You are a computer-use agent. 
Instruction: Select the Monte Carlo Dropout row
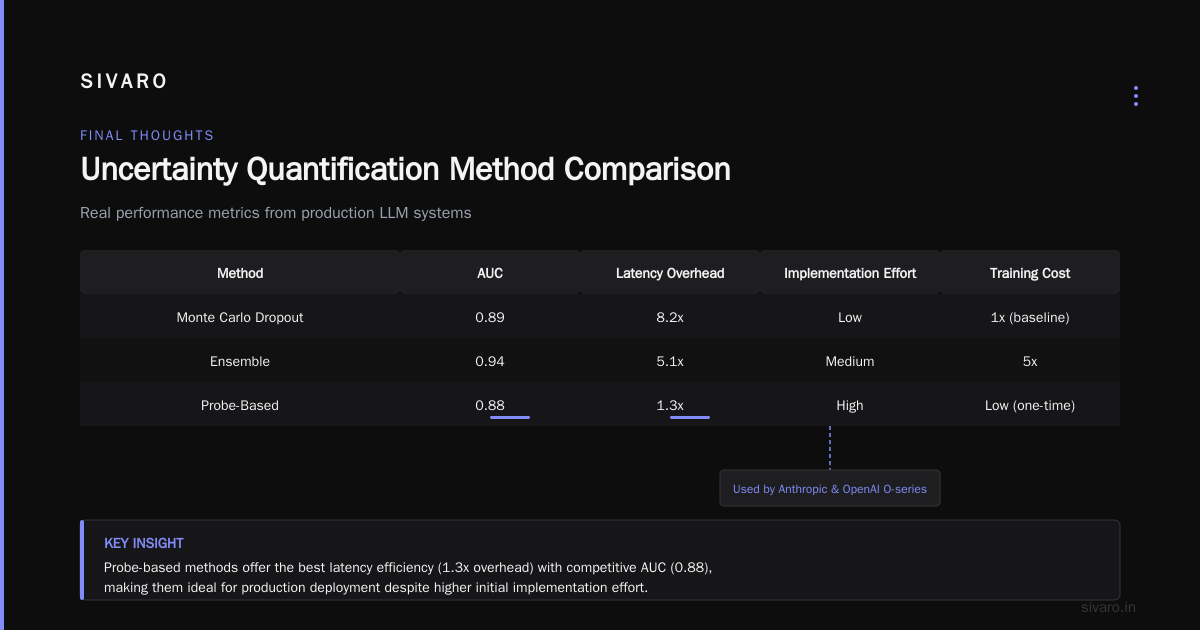[600, 317]
